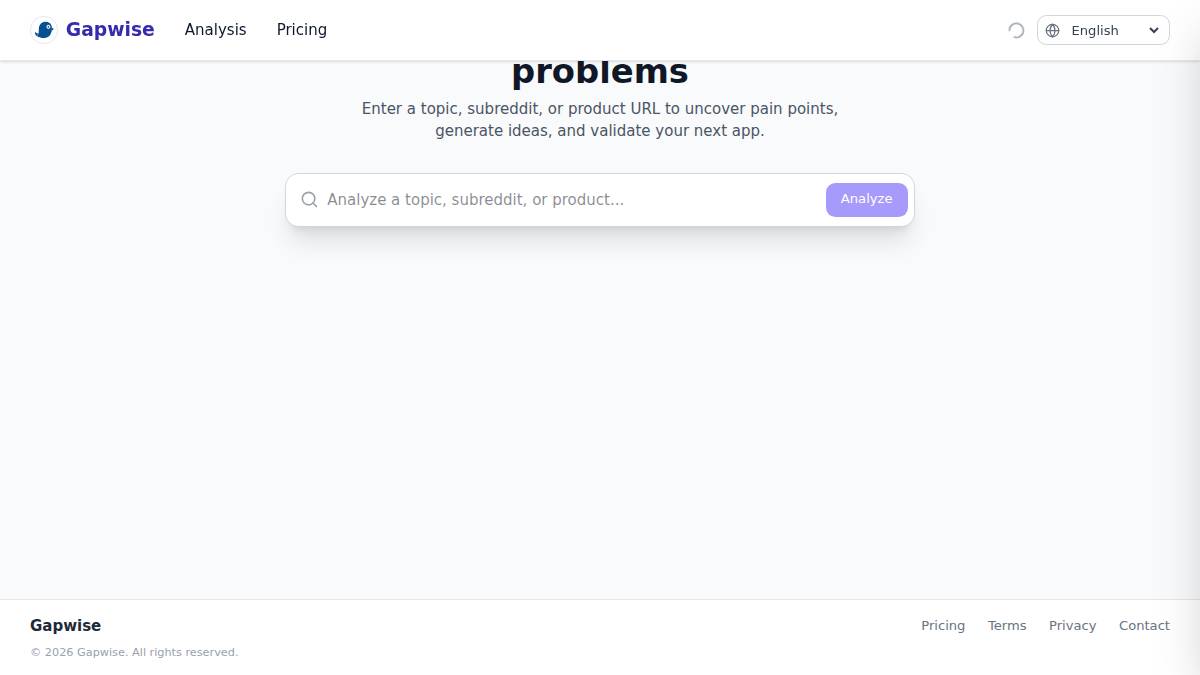Click the magnifying glass search icon

(310, 200)
